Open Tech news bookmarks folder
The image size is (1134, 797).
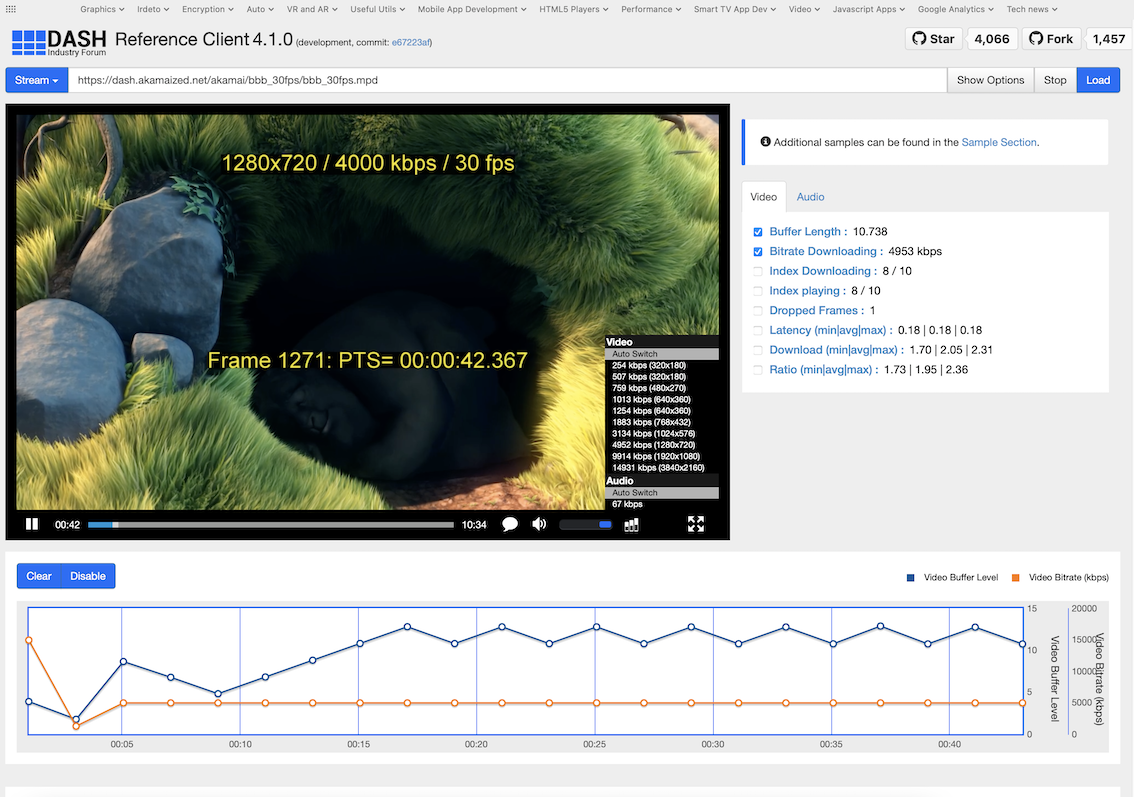click(1032, 9)
